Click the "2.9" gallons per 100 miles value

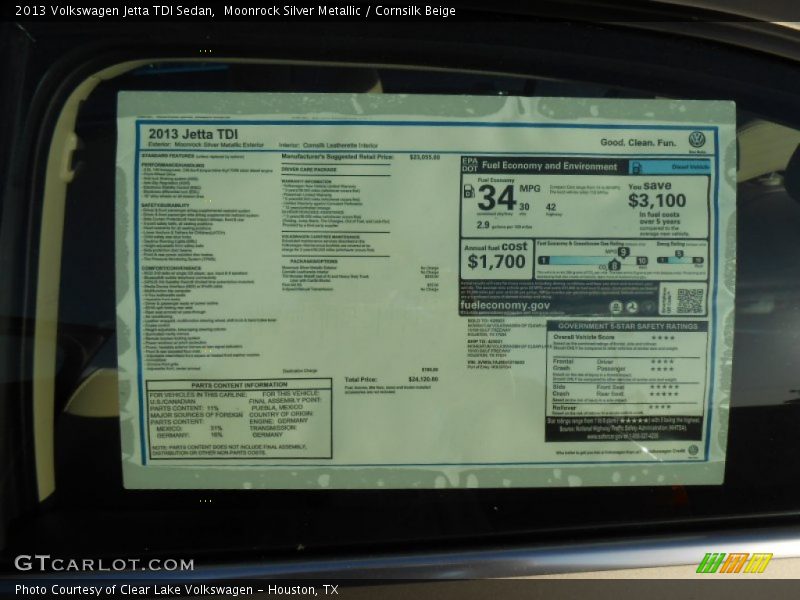coord(483,225)
